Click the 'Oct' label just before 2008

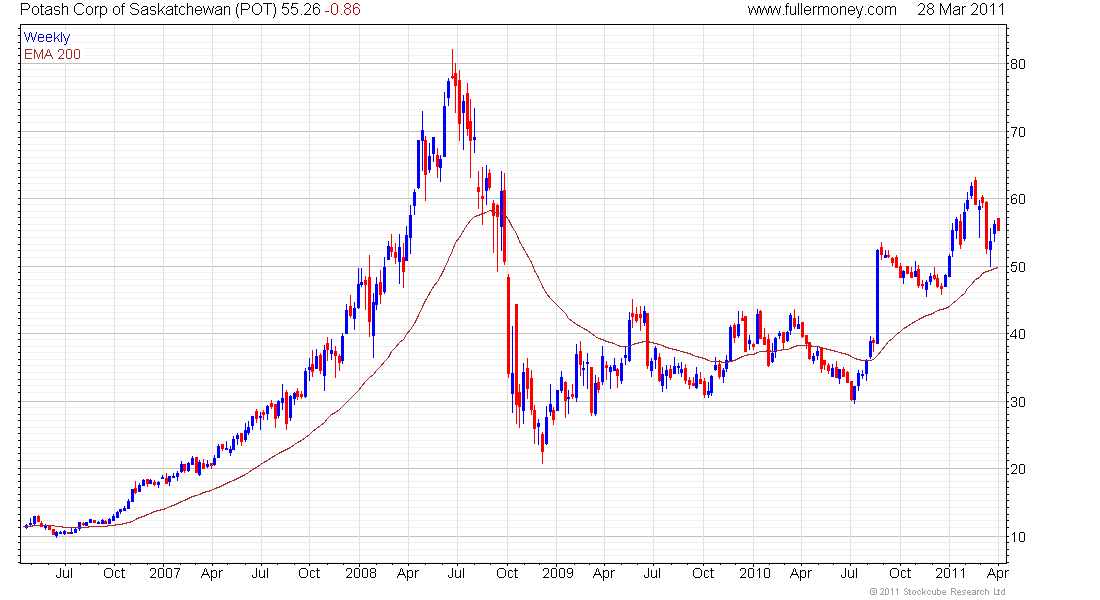[x=309, y=573]
